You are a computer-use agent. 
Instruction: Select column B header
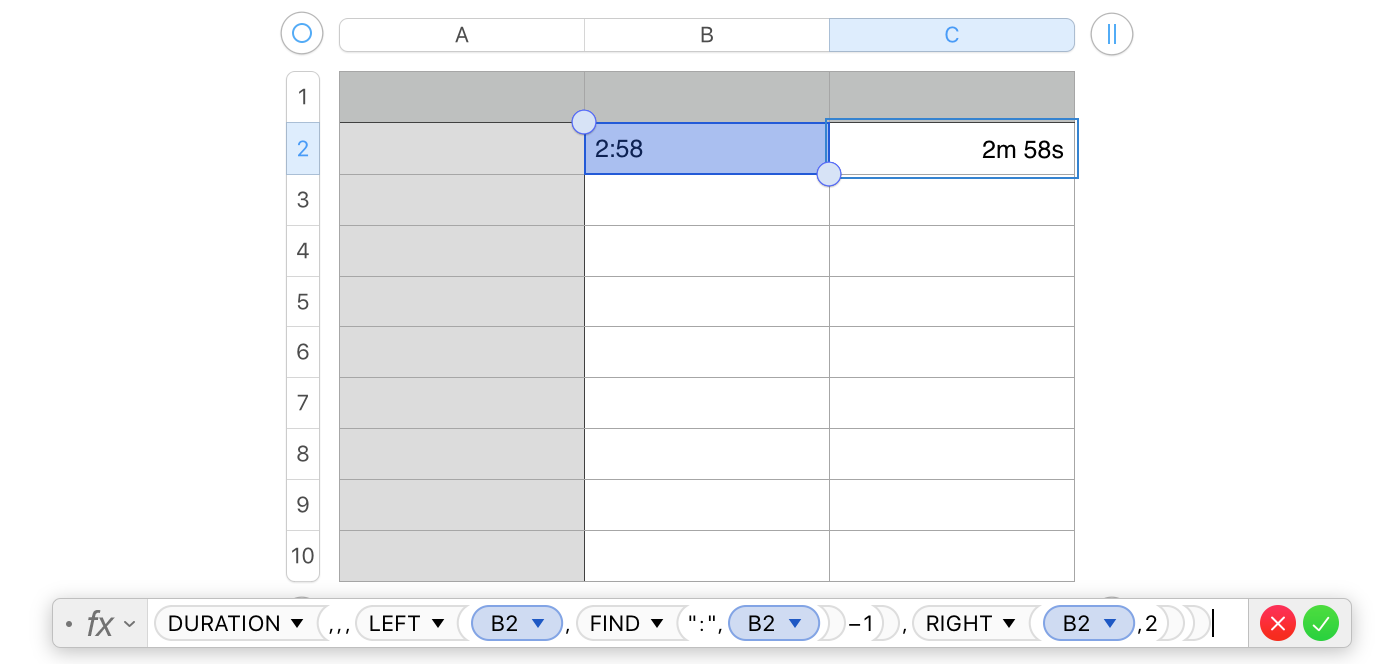pos(706,35)
